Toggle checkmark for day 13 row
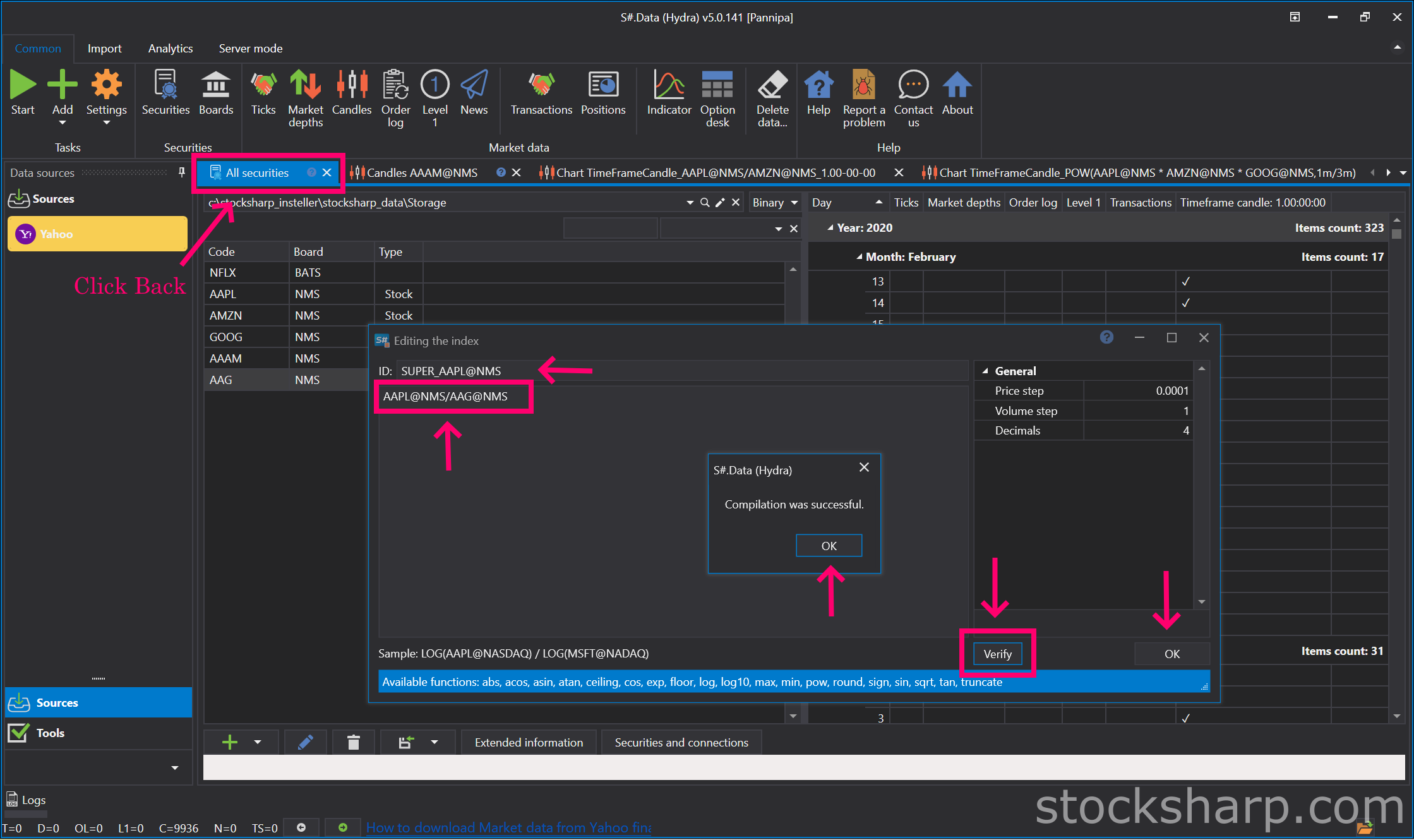Screen dimensions: 1414x840 [x=1185, y=281]
